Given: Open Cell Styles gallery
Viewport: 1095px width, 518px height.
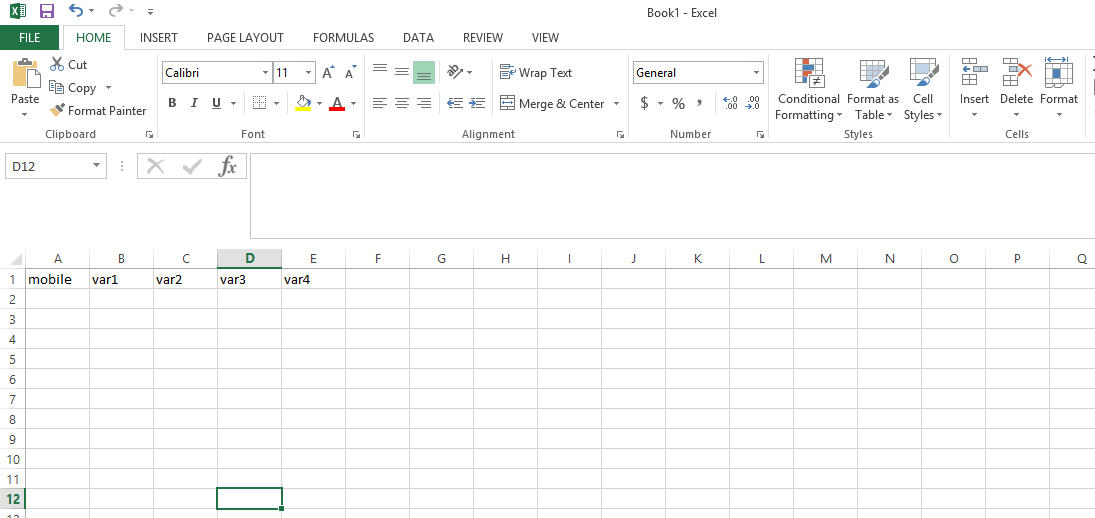Looking at the screenshot, I should coord(923,89).
